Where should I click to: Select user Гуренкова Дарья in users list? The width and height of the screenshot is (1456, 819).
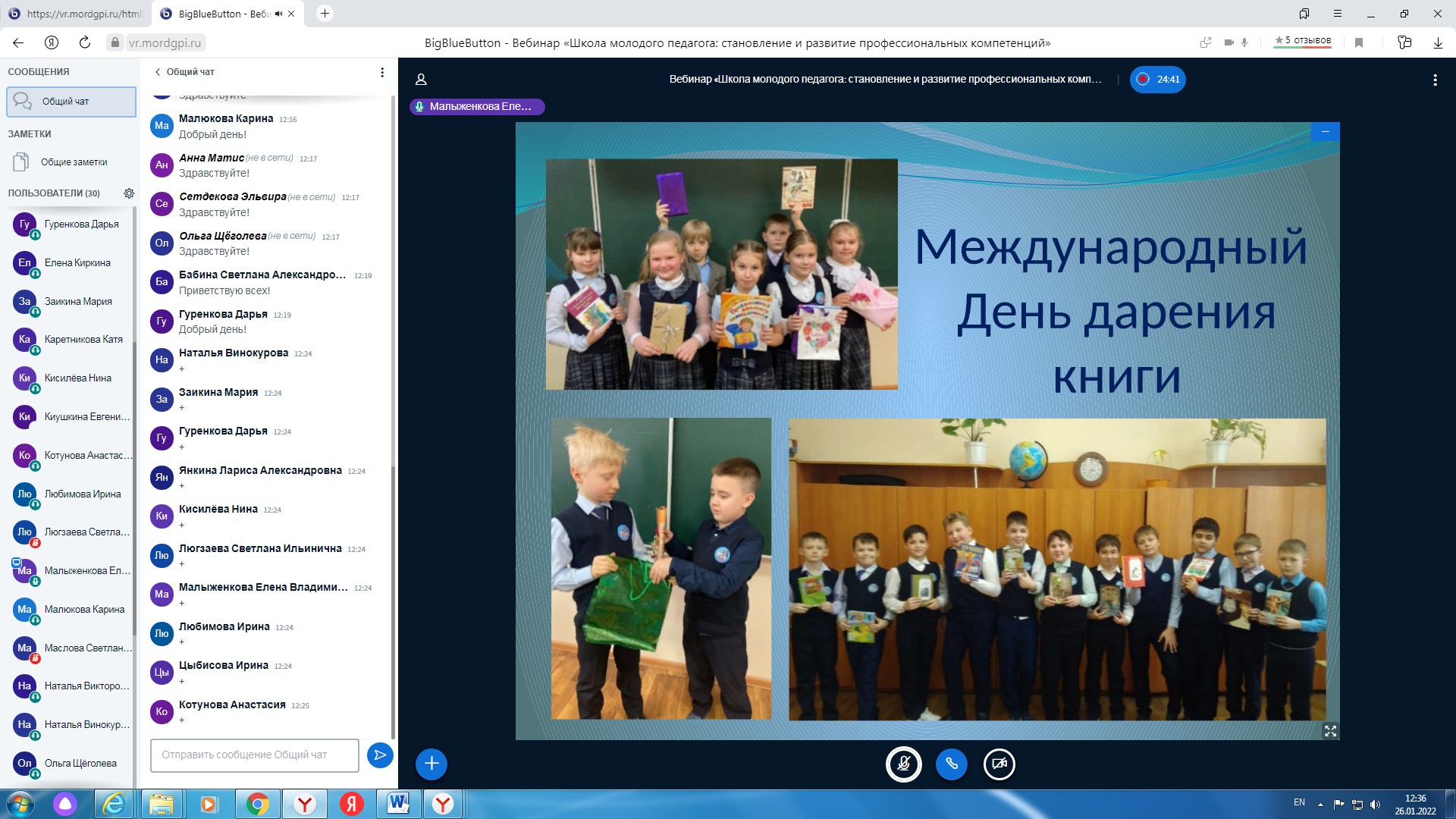(x=71, y=224)
